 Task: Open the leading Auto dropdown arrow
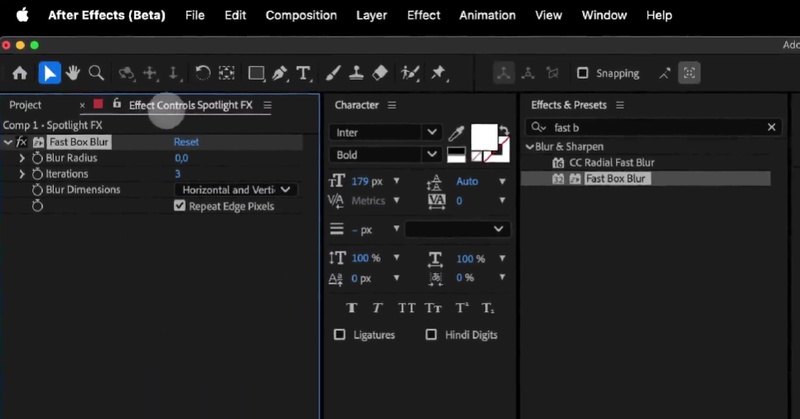[502, 181]
